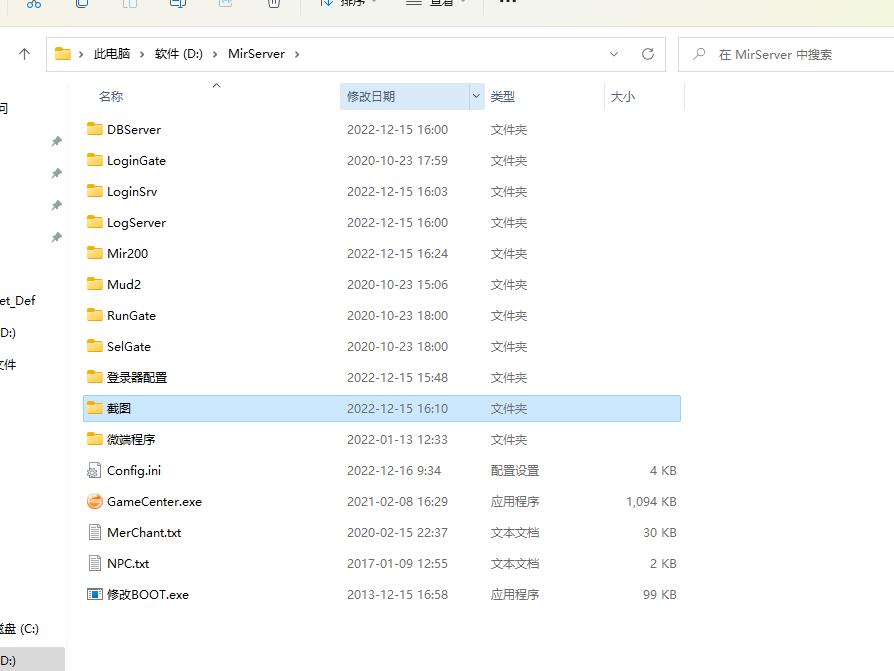Select the Mir200 folder icon
894x671 pixels.
95,253
